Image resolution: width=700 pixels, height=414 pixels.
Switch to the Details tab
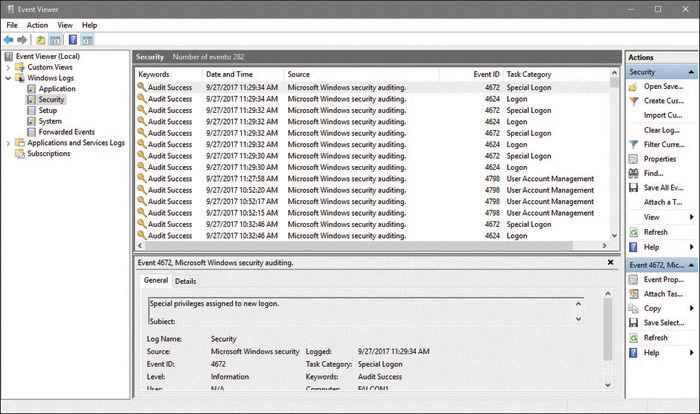coord(185,281)
